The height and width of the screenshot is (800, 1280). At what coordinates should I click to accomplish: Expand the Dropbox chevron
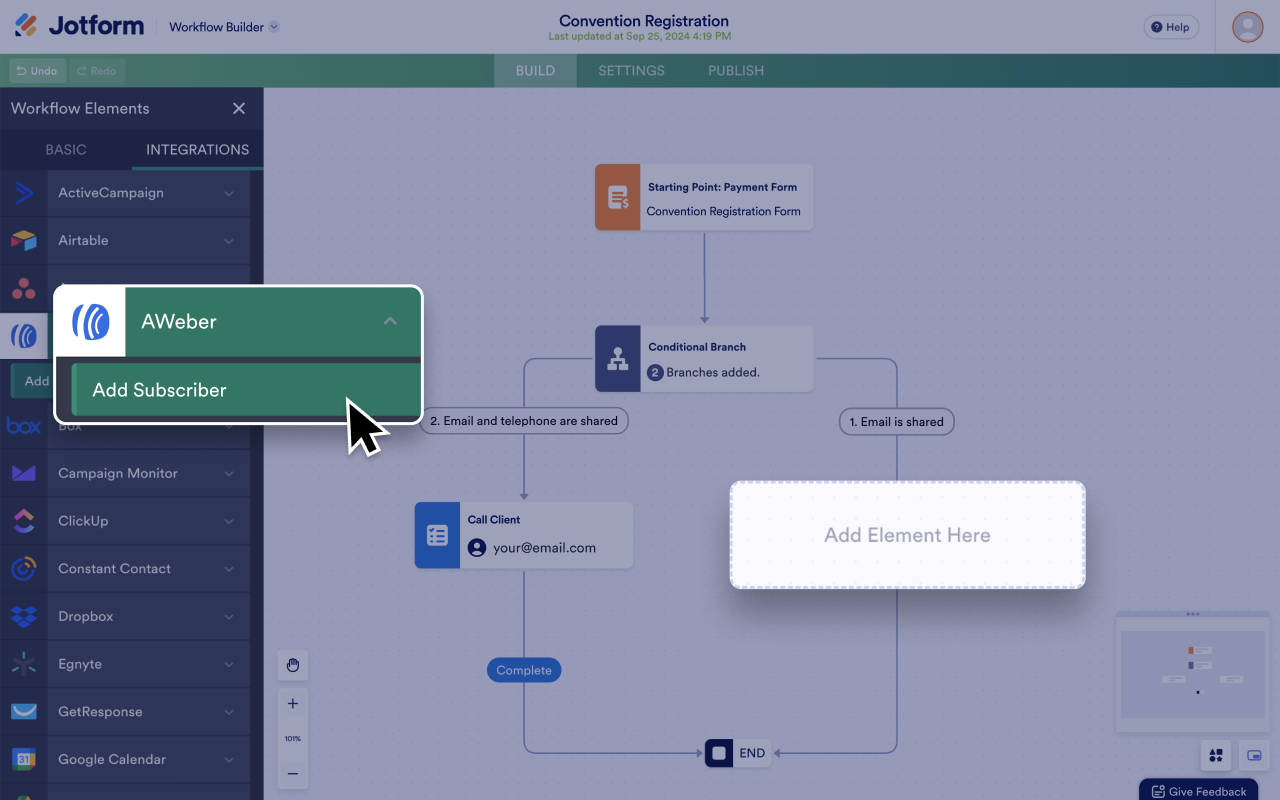(229, 617)
